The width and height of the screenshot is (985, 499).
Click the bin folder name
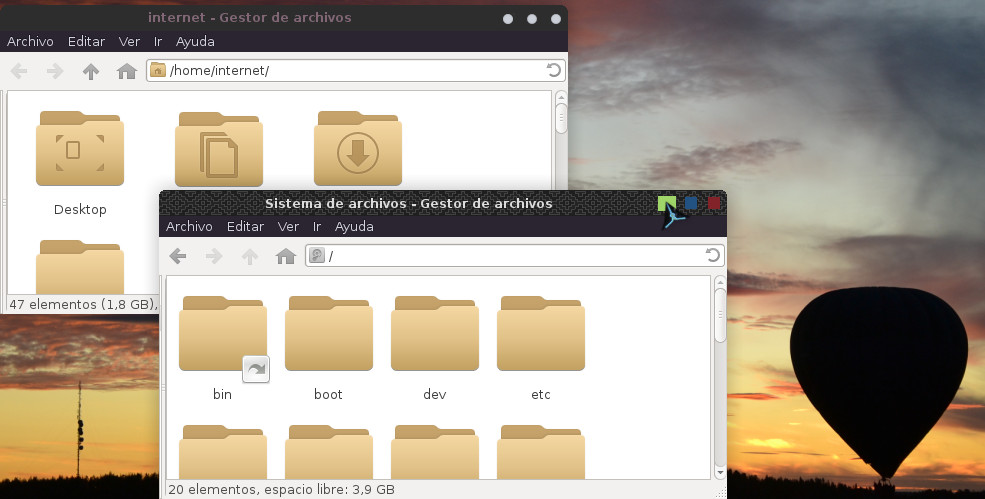point(222,394)
